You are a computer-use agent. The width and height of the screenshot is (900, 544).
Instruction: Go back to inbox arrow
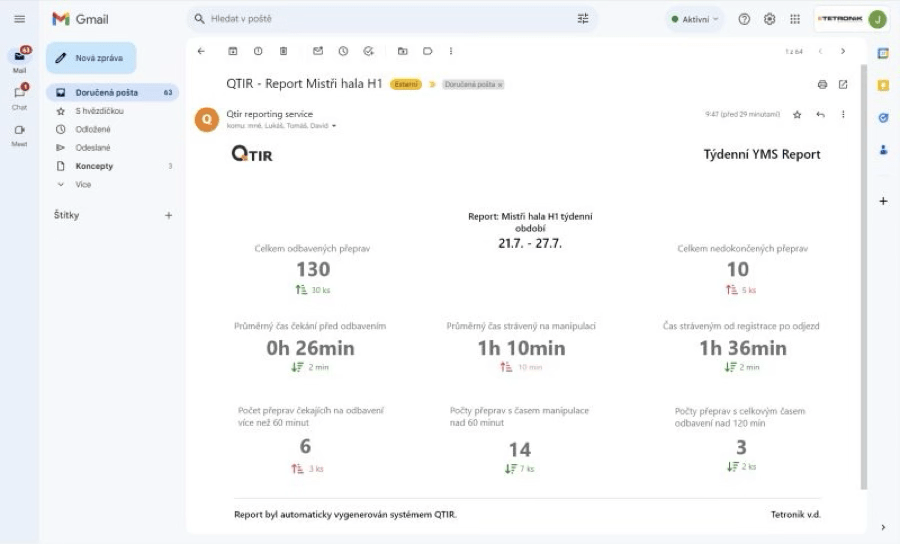[201, 51]
